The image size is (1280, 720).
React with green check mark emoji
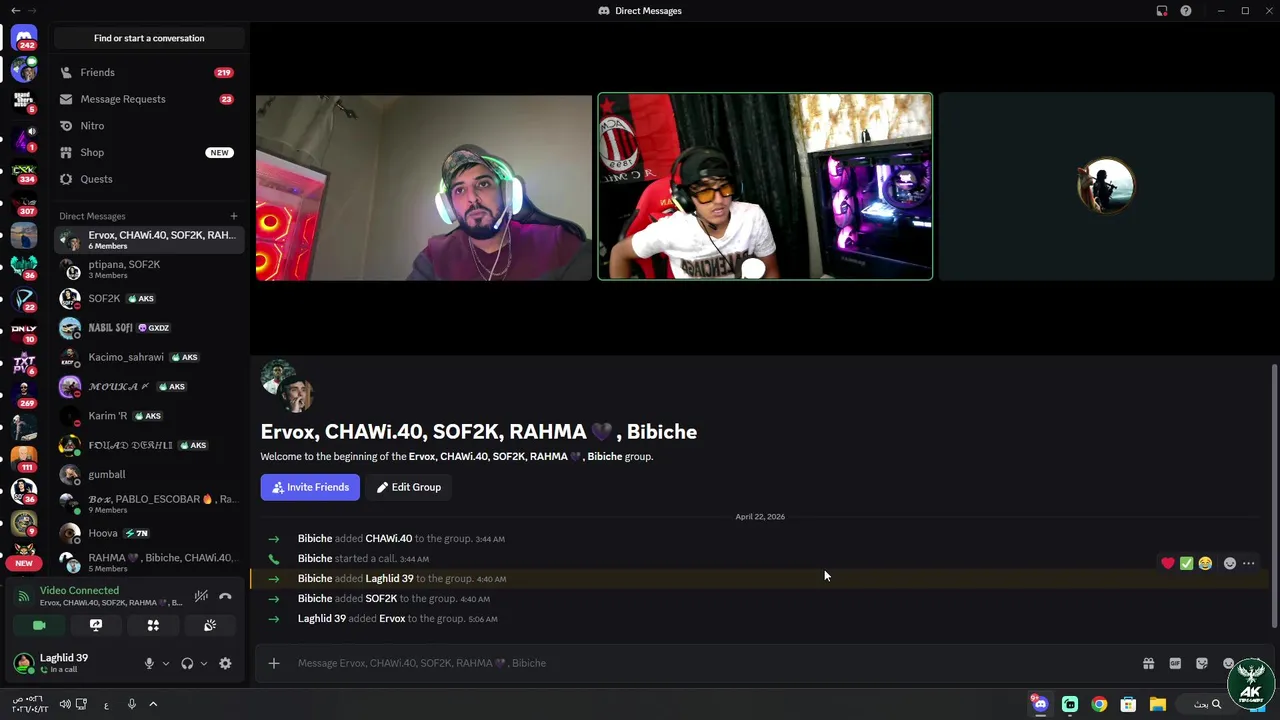click(1186, 563)
